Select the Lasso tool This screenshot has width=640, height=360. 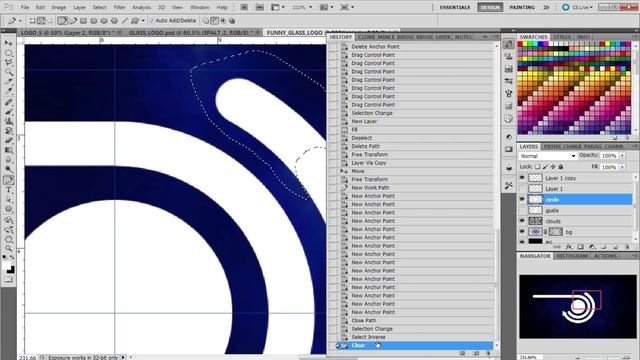tap(9, 62)
